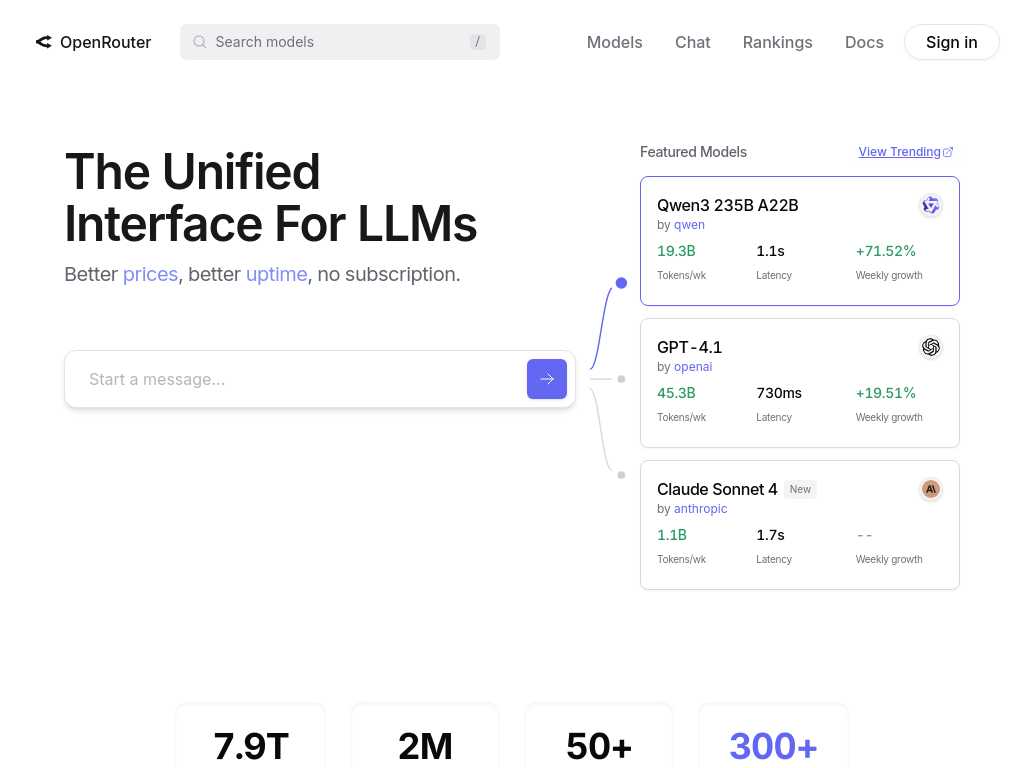
Task: Click the 19.3B tokens value
Action: [676, 251]
